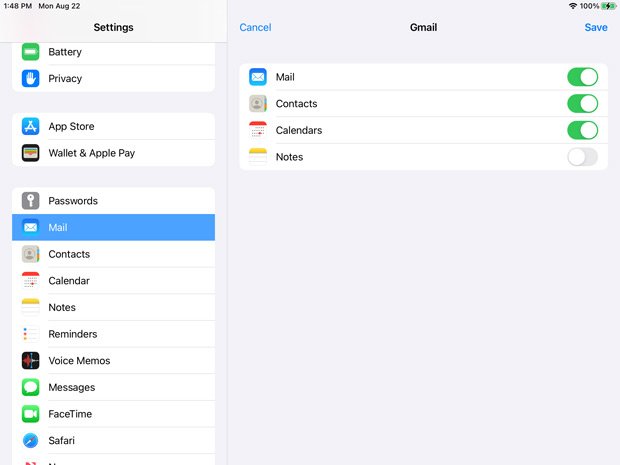
Task: Open Notes settings in the sidebar
Action: click(x=113, y=307)
